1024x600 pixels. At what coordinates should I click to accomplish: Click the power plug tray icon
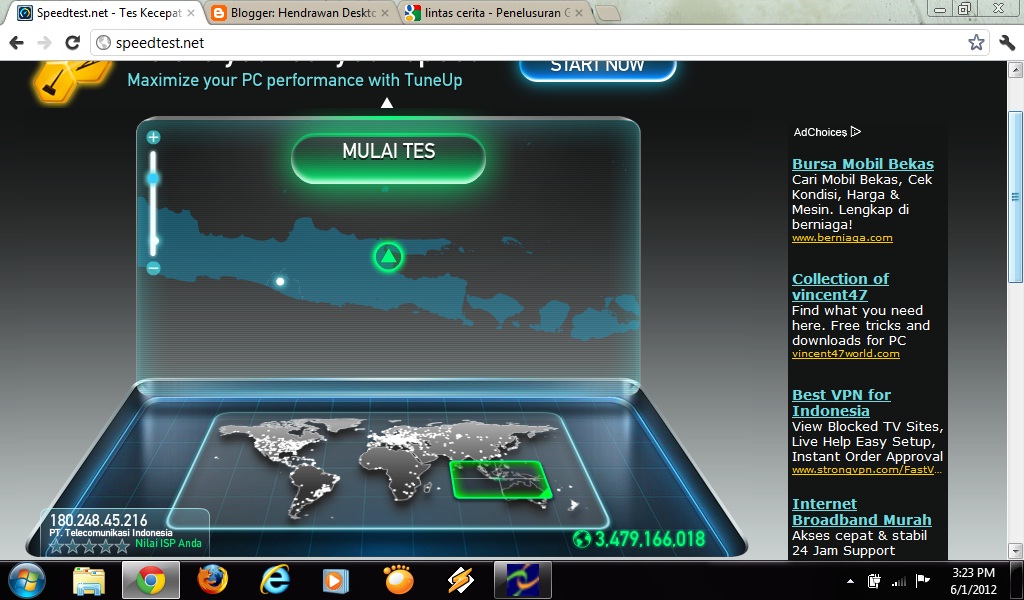(874, 580)
